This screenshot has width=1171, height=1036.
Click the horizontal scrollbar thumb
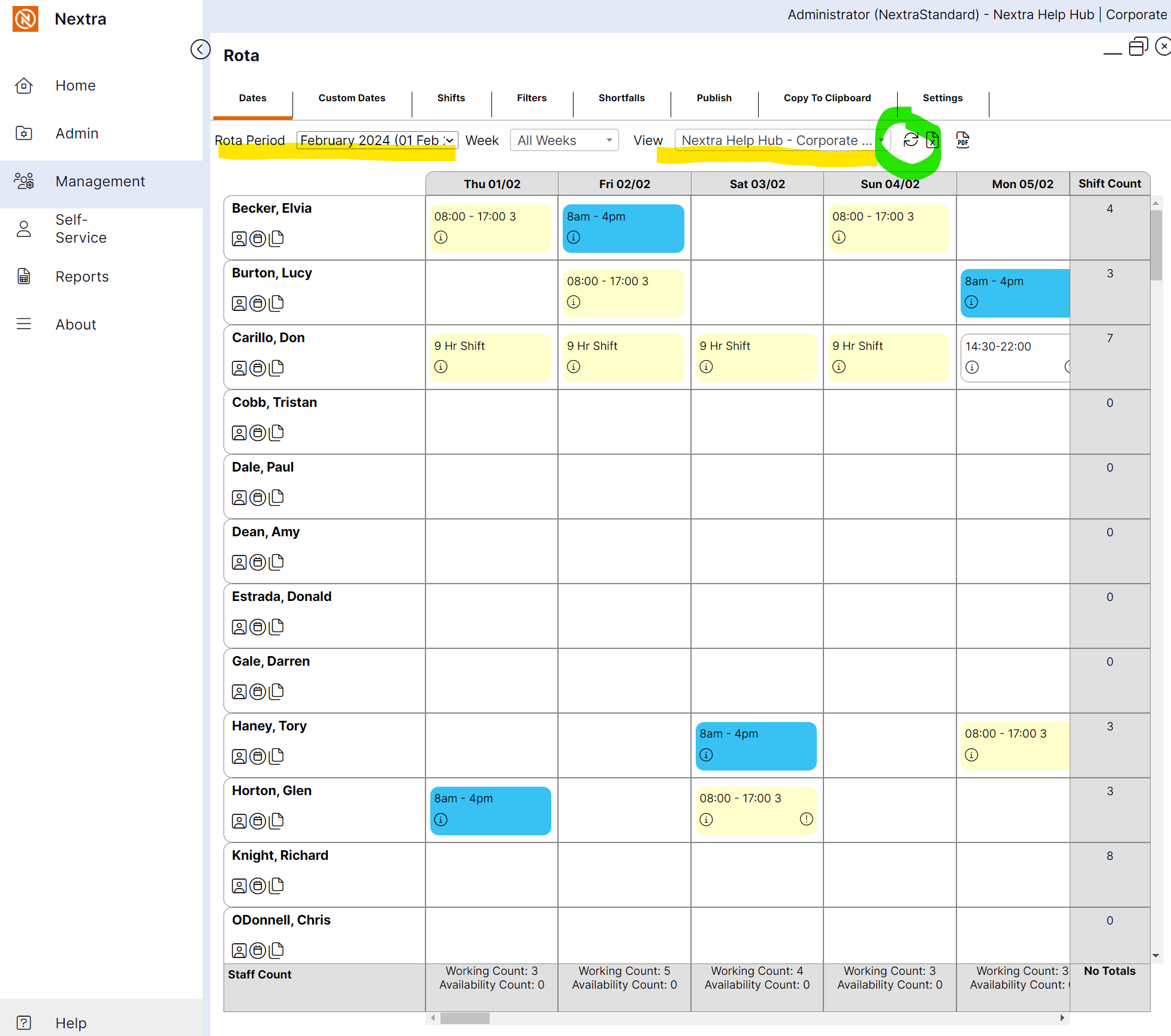[464, 1018]
